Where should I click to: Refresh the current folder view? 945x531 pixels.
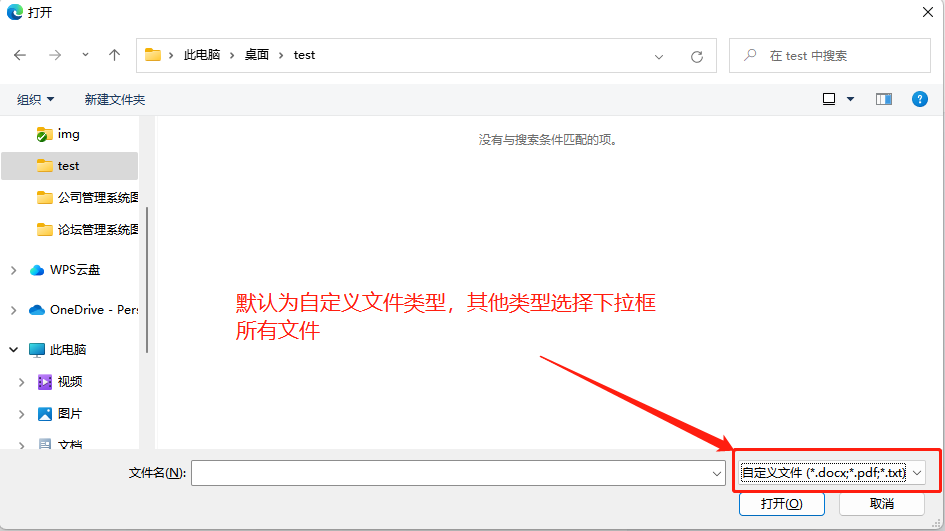pyautogui.click(x=697, y=56)
